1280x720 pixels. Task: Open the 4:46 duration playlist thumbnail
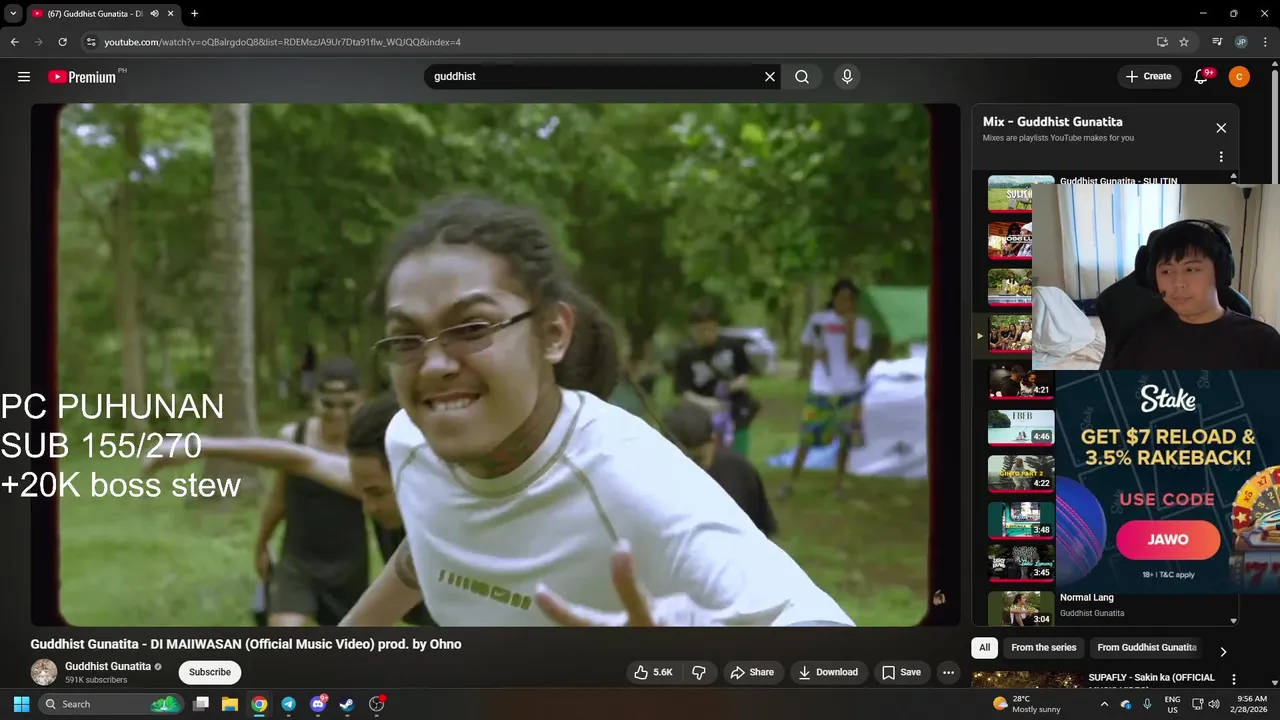1021,427
